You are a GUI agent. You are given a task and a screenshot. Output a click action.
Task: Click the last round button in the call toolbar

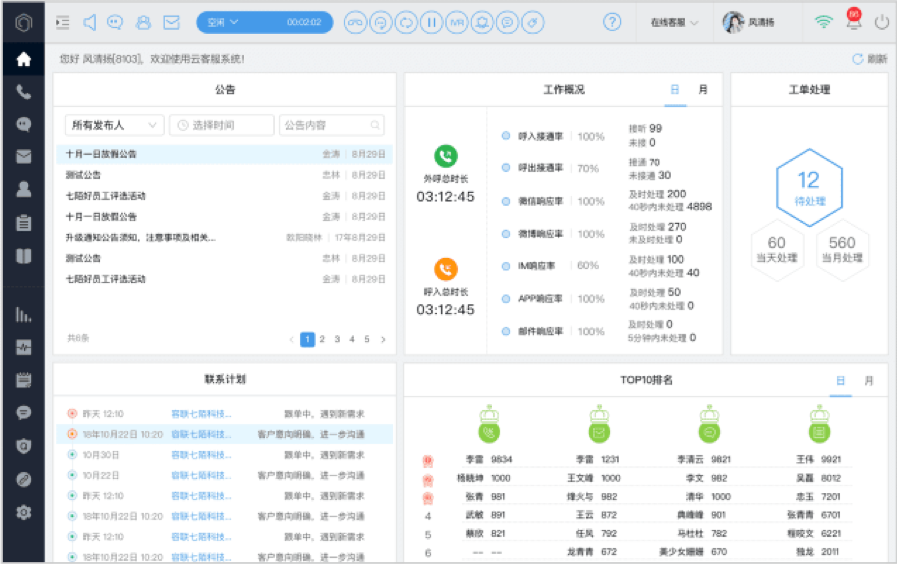coord(533,22)
